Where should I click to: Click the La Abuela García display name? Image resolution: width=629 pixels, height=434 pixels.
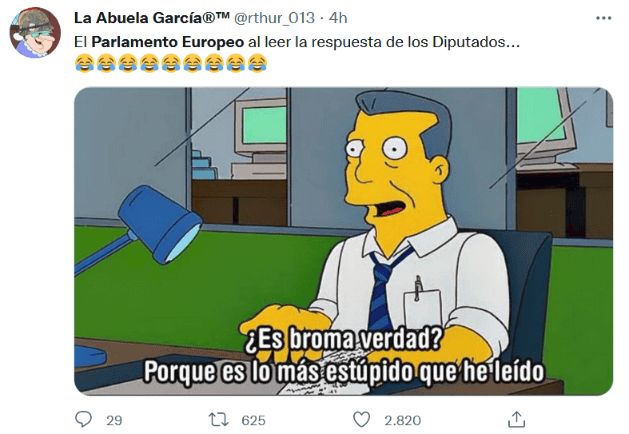(152, 18)
